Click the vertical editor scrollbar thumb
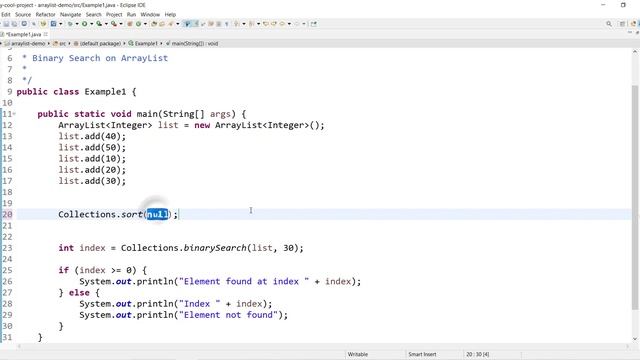The width and height of the screenshot is (640, 360). tap(635, 198)
